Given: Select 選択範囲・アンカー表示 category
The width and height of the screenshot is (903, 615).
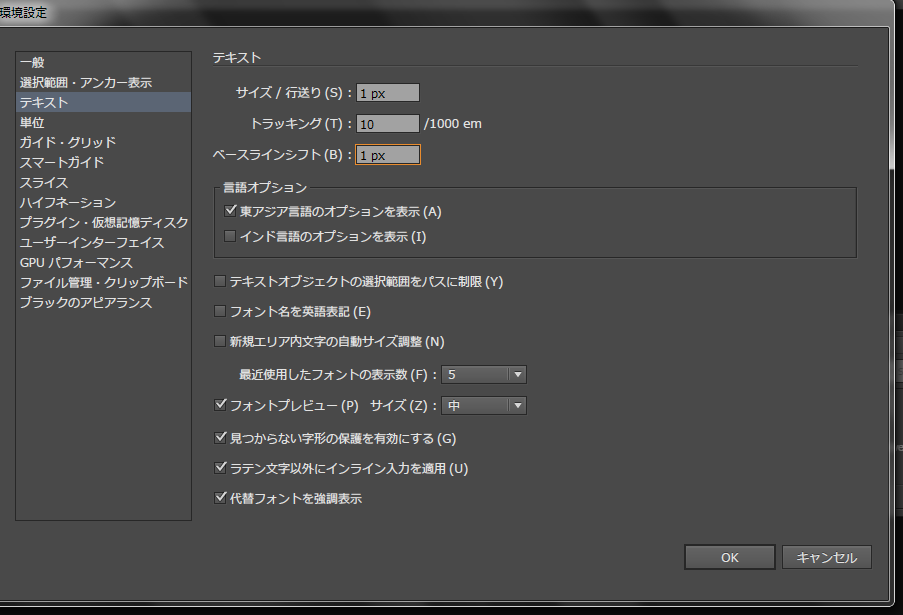Looking at the screenshot, I should coord(104,82).
